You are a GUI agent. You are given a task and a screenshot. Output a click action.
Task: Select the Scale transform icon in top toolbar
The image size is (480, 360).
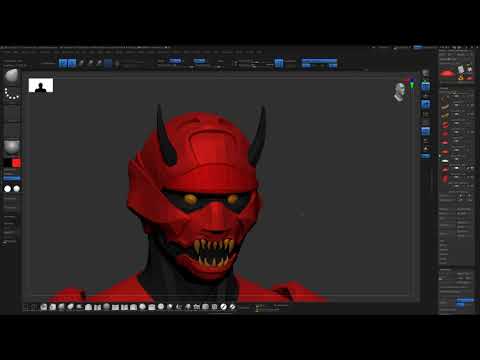pyautogui.click(x=90, y=63)
